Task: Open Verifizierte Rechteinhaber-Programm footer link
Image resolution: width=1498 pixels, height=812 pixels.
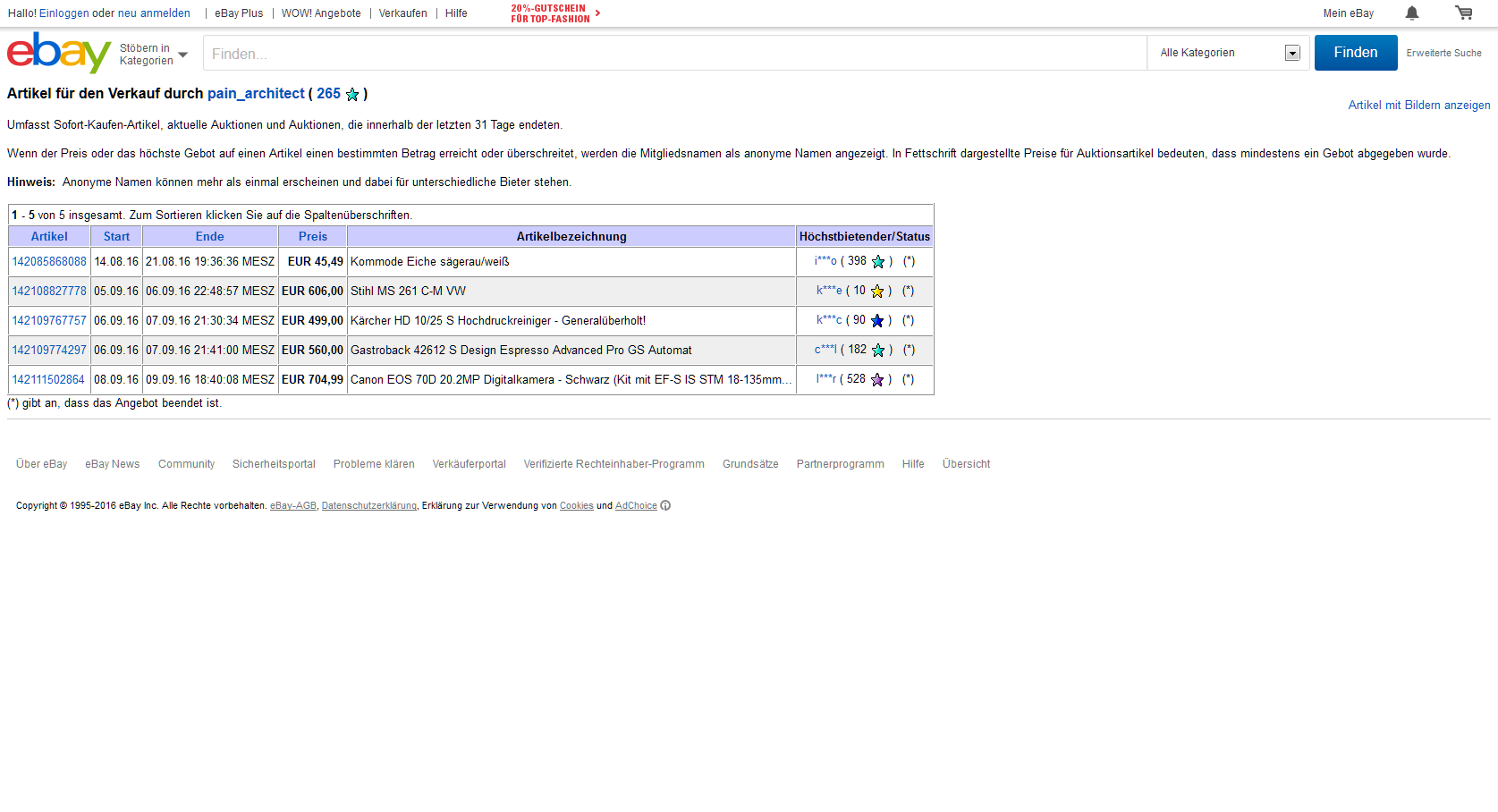Action: click(614, 464)
